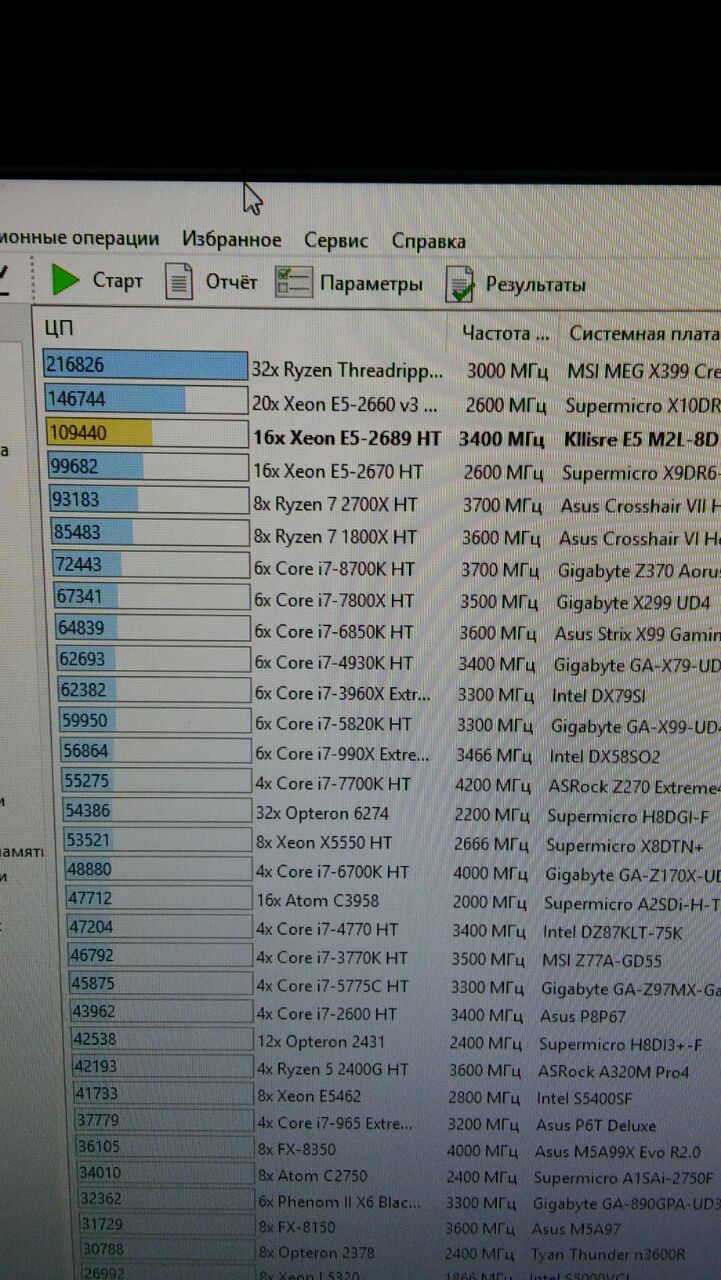721x1280 pixels.
Task: Sort by the ЦП column header
Action: (x=59, y=327)
